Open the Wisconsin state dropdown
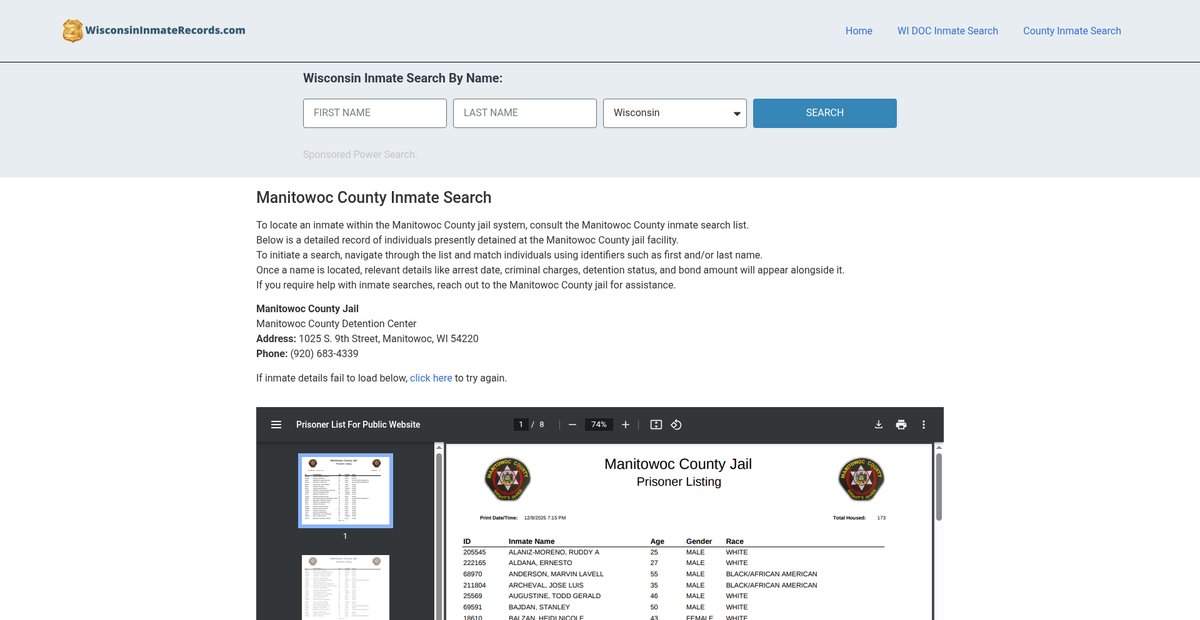This screenshot has height=620, width=1200. 675,113
